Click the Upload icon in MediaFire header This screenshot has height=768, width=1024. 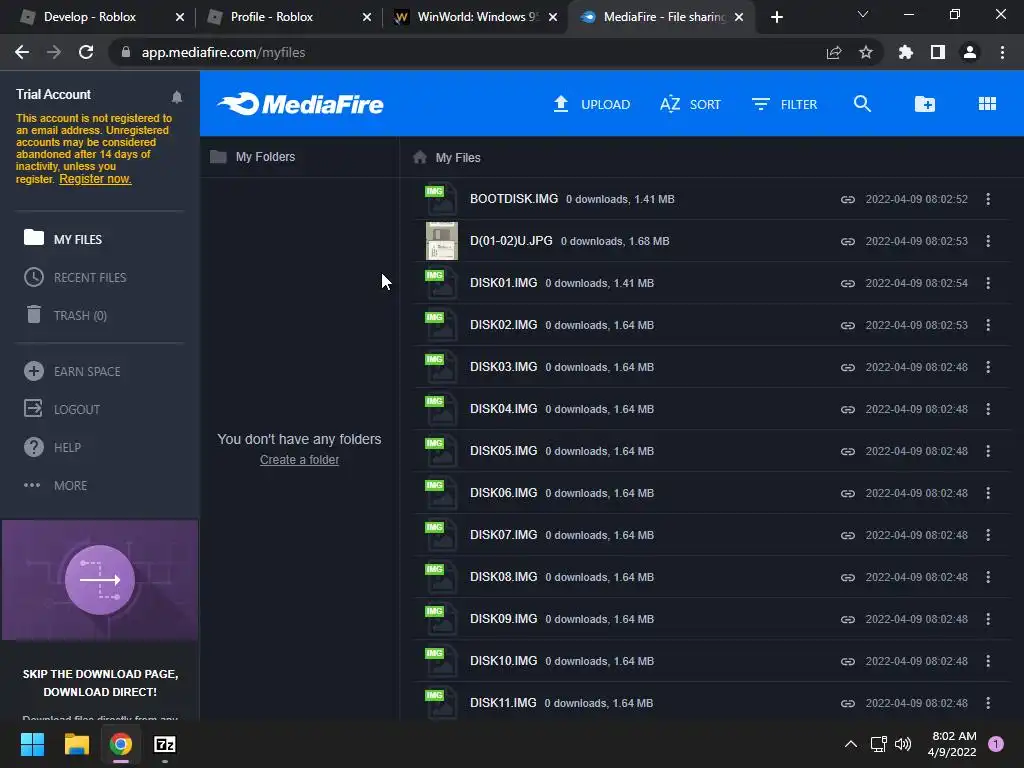click(560, 104)
